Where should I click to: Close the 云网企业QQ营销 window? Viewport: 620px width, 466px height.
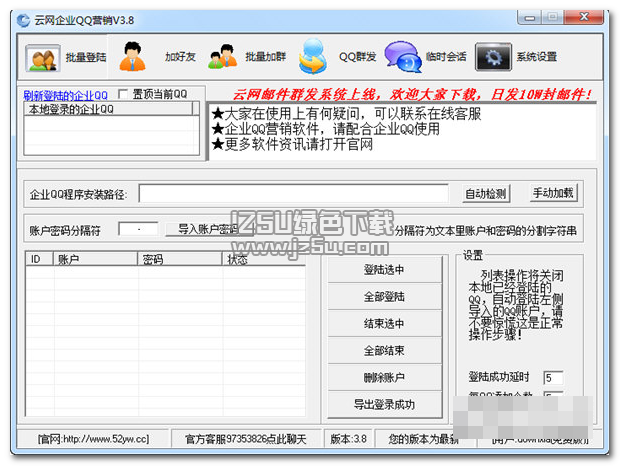[x=584, y=17]
